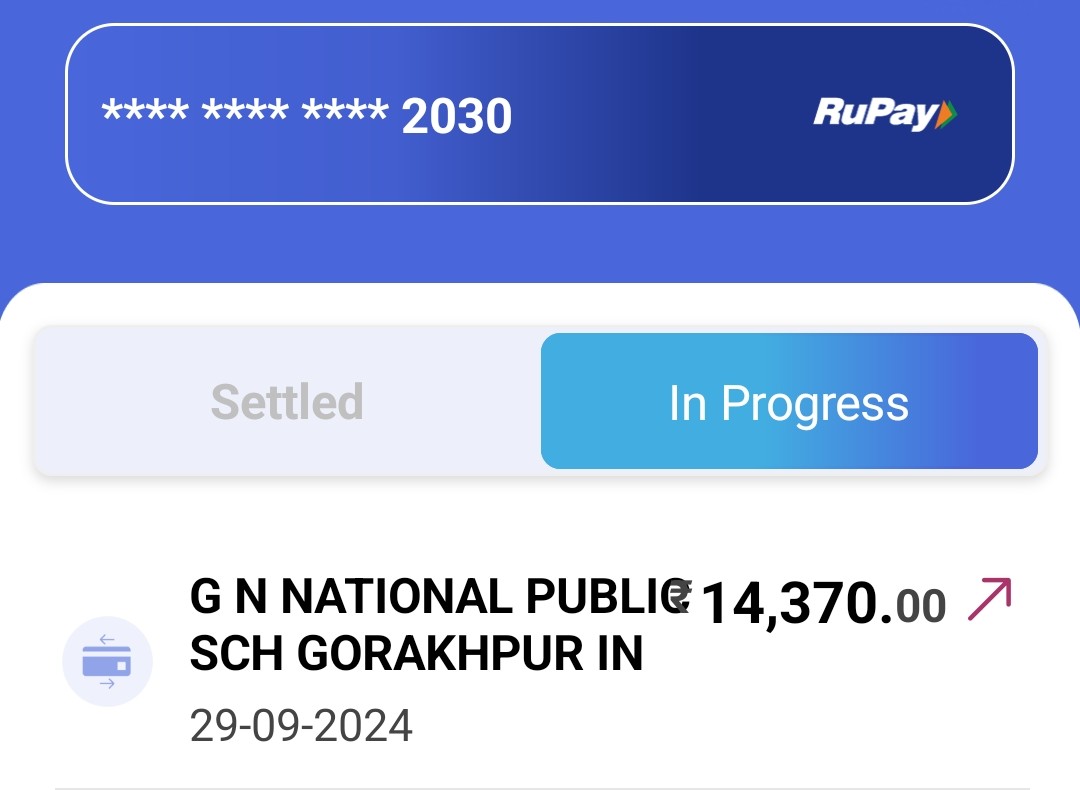Image resolution: width=1080 pixels, height=790 pixels.
Task: Tap the SCH GORAKHPUR IN merchant line
Action: click(416, 653)
